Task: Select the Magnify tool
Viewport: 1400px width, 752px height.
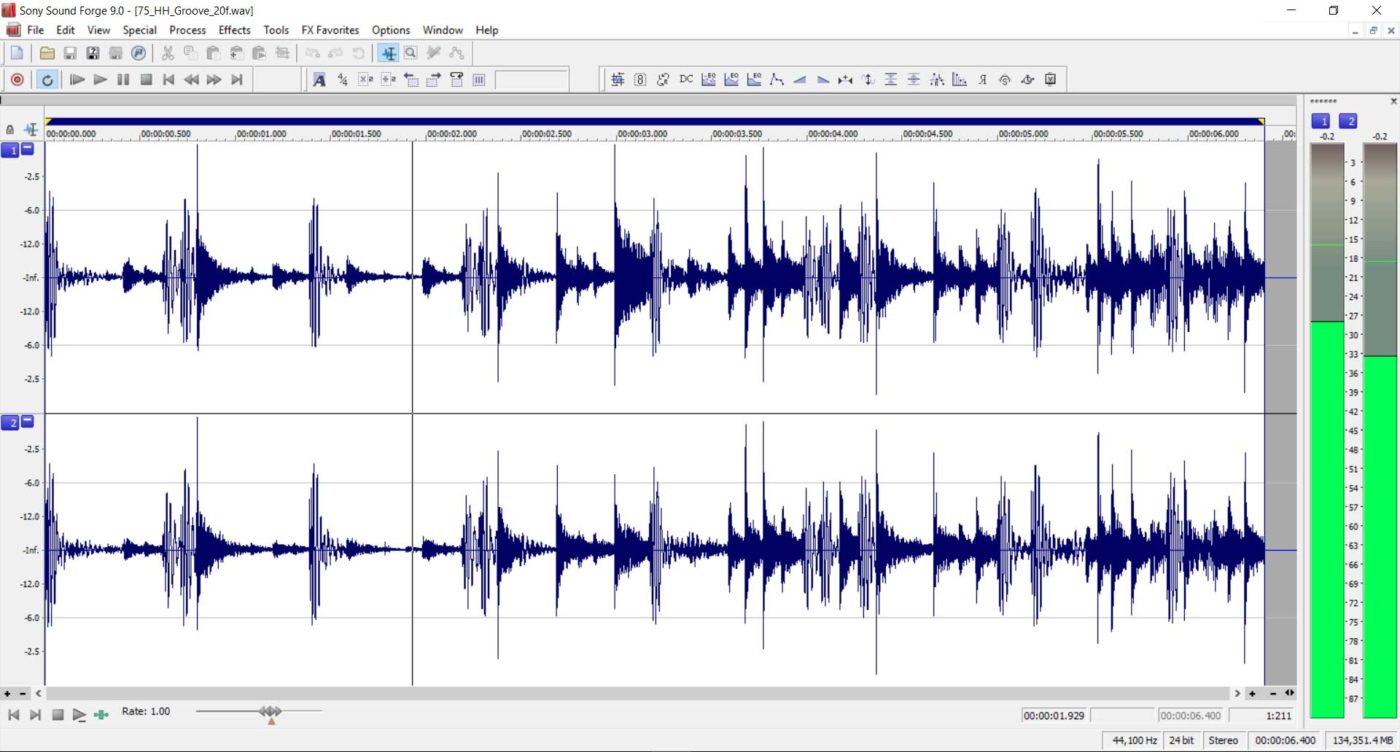Action: point(411,53)
